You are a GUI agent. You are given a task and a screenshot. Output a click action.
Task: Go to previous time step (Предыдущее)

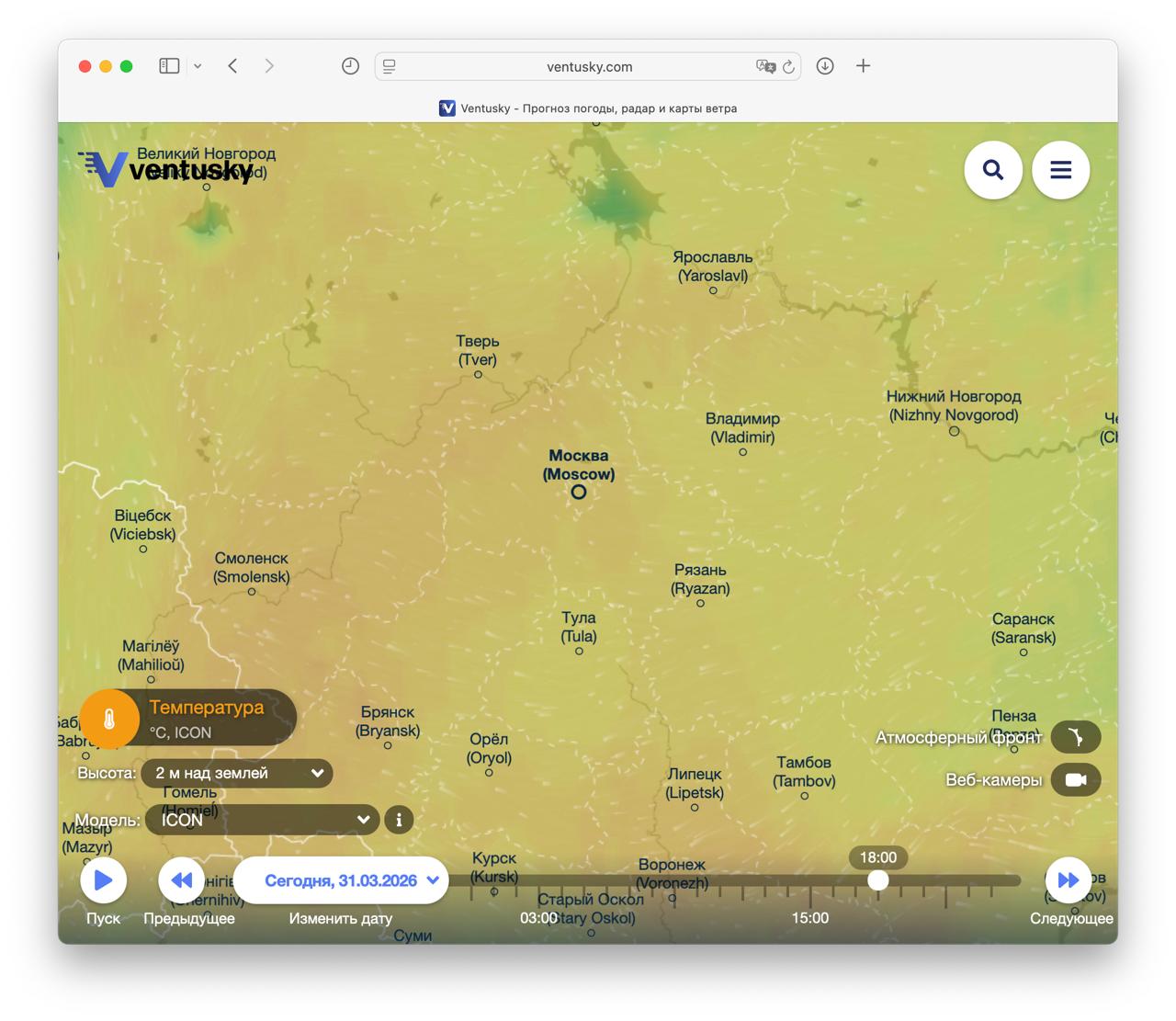click(181, 880)
